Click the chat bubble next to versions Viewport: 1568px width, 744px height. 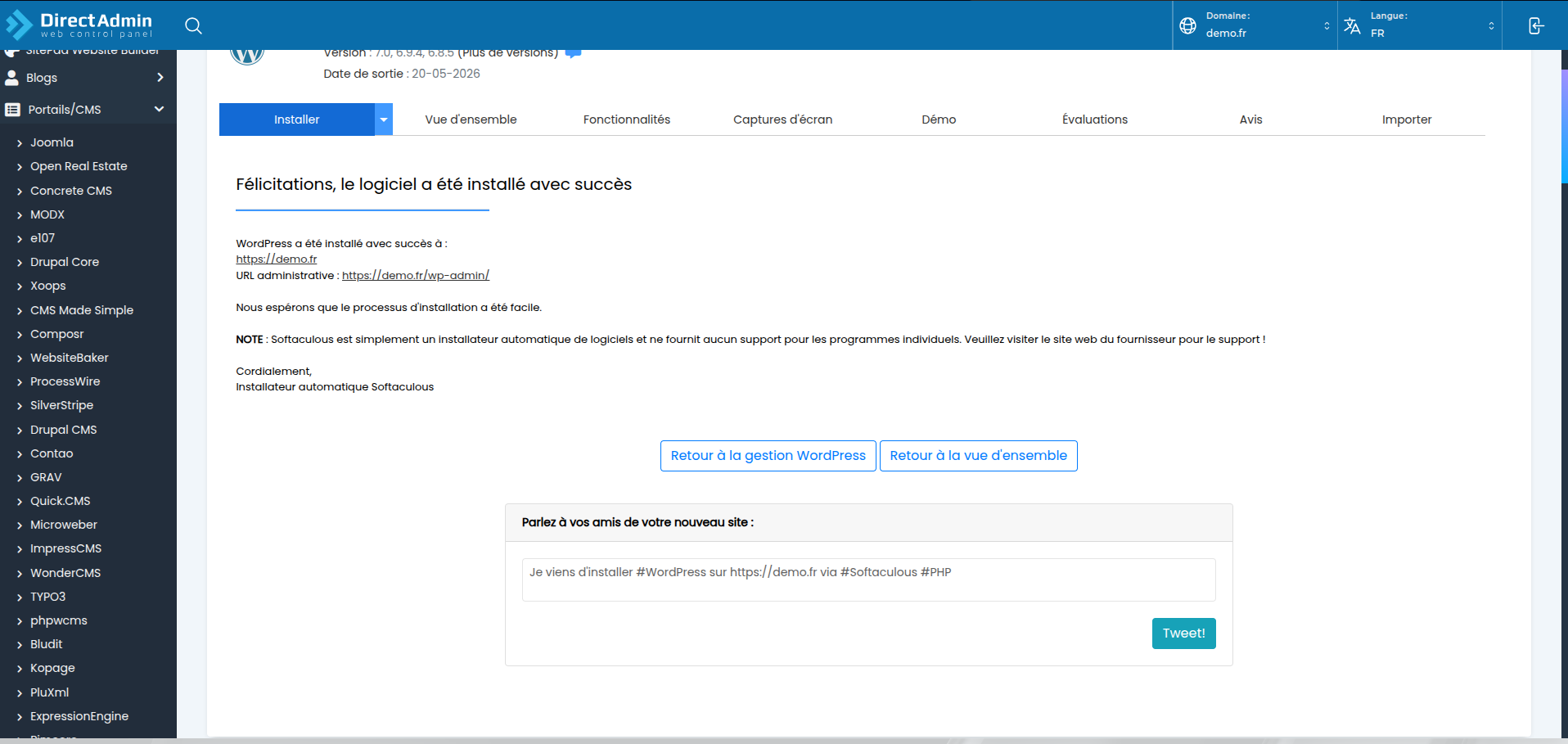pos(574,53)
